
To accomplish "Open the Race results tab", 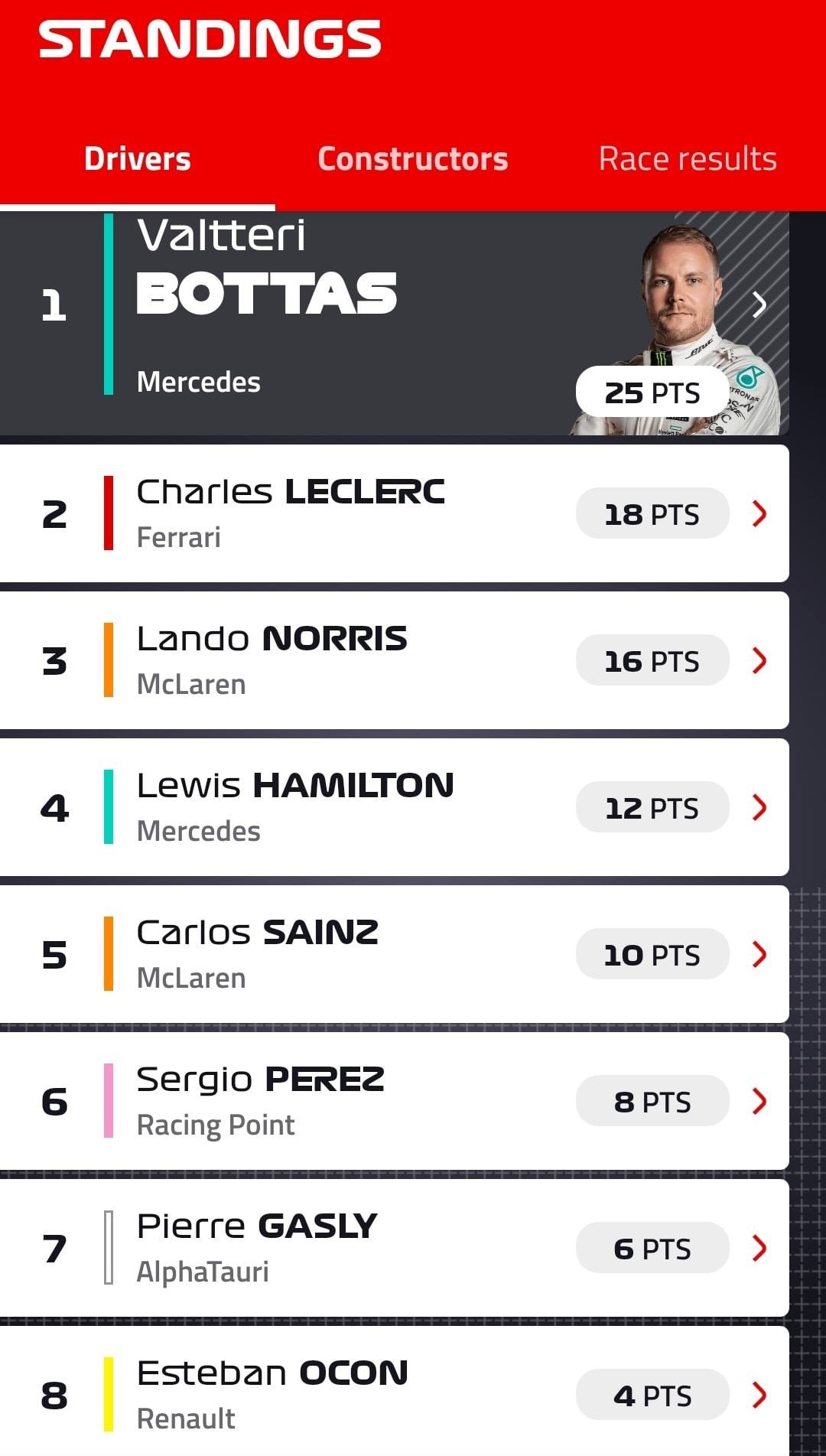I will 688,159.
